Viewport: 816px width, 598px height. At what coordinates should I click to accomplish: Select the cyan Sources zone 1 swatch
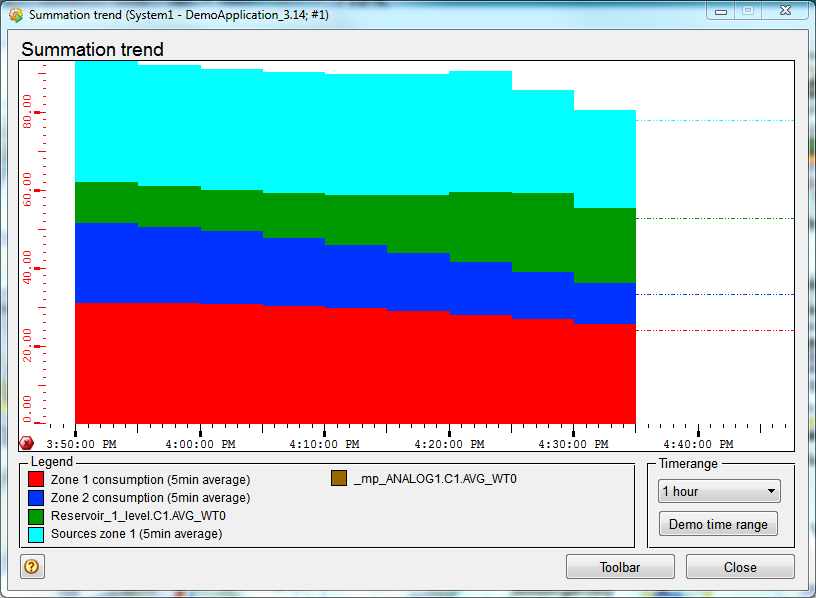36,535
